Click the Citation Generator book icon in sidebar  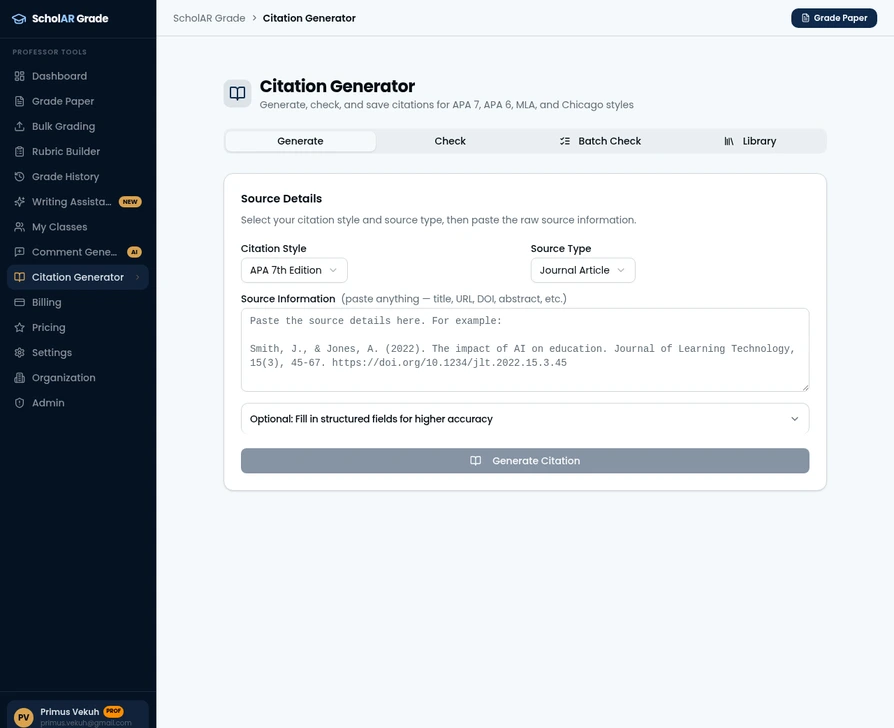19,276
